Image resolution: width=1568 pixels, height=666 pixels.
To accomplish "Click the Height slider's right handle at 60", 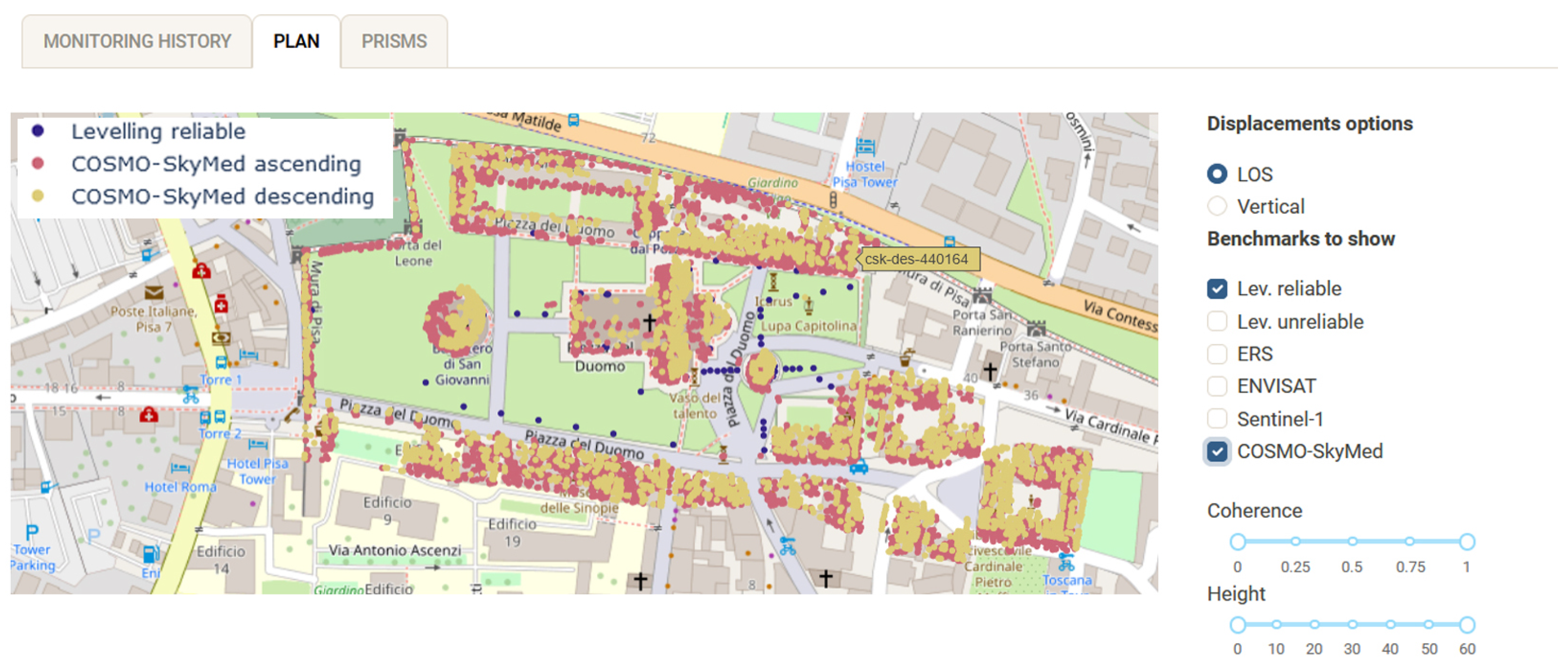I will 1467,625.
